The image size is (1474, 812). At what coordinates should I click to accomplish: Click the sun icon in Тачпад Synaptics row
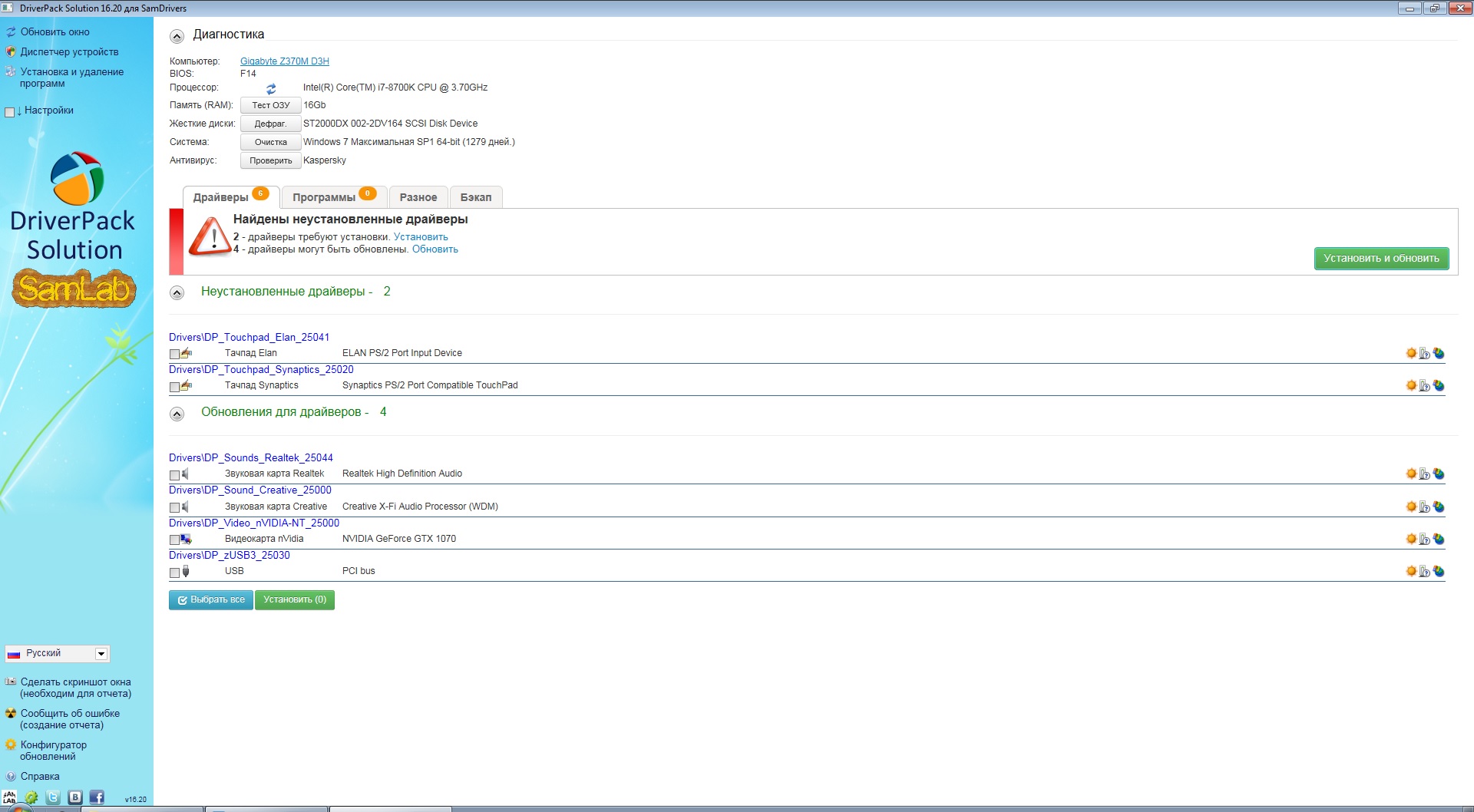point(1411,385)
